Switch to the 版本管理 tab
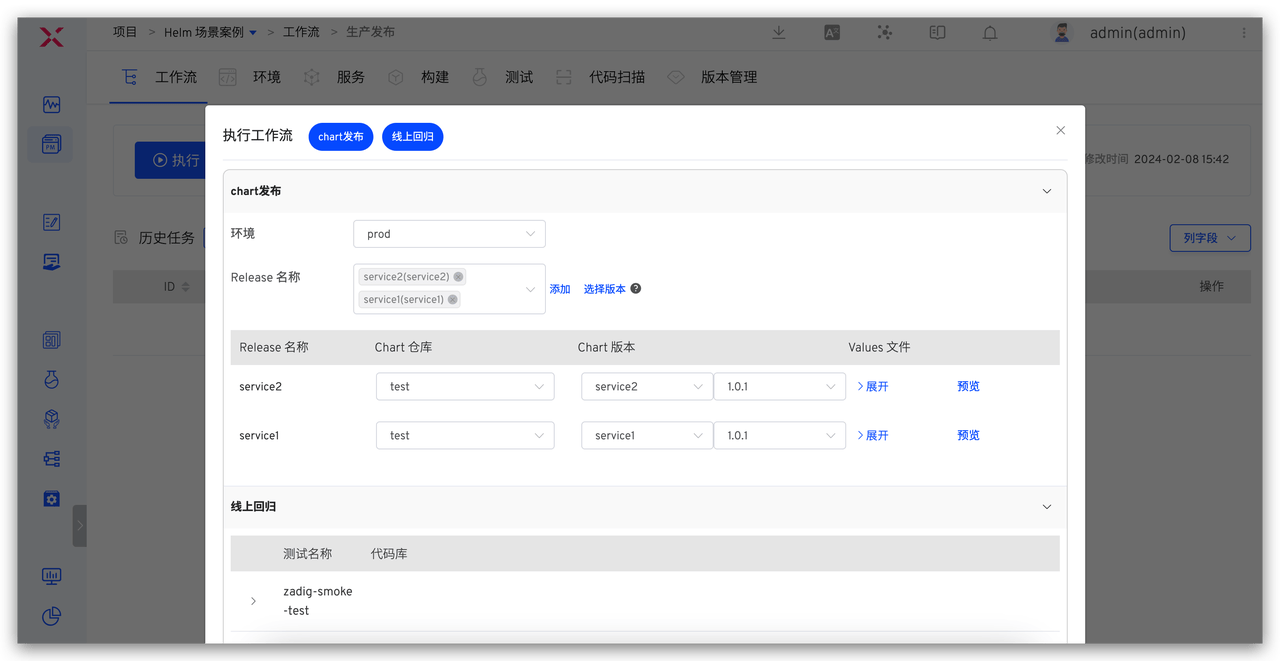 click(x=728, y=77)
